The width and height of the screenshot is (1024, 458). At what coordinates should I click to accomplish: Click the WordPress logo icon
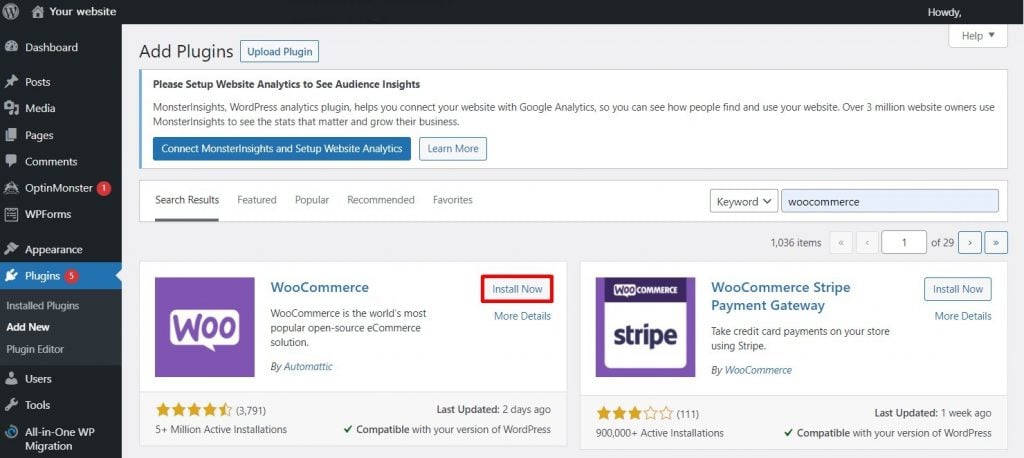point(10,12)
